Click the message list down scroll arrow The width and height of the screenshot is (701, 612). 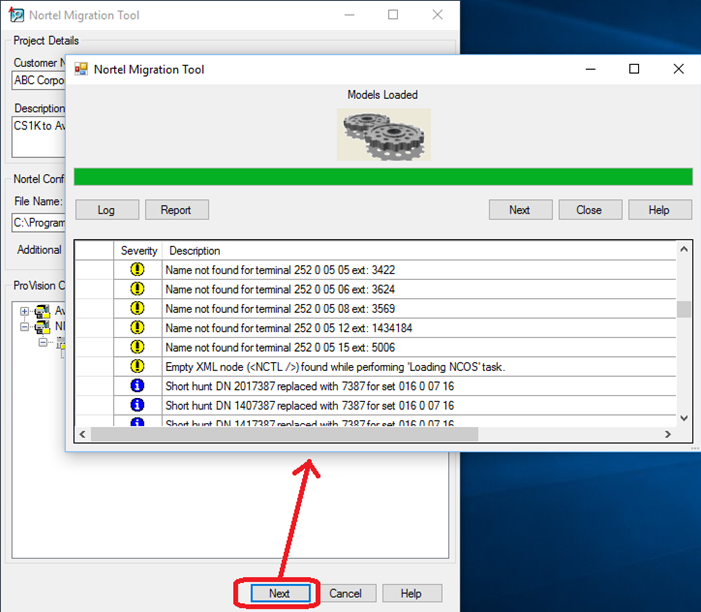[x=684, y=418]
